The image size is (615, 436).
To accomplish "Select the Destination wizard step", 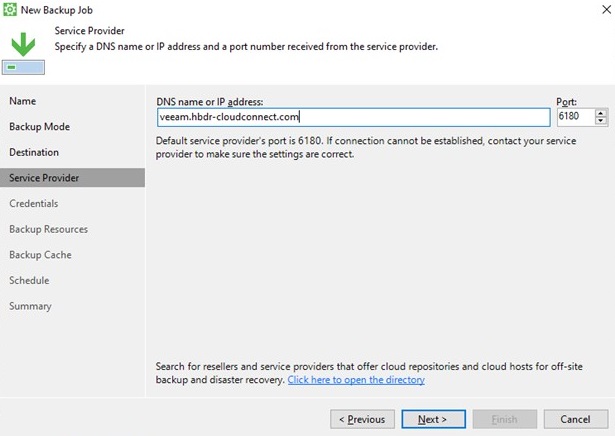I will (x=34, y=152).
